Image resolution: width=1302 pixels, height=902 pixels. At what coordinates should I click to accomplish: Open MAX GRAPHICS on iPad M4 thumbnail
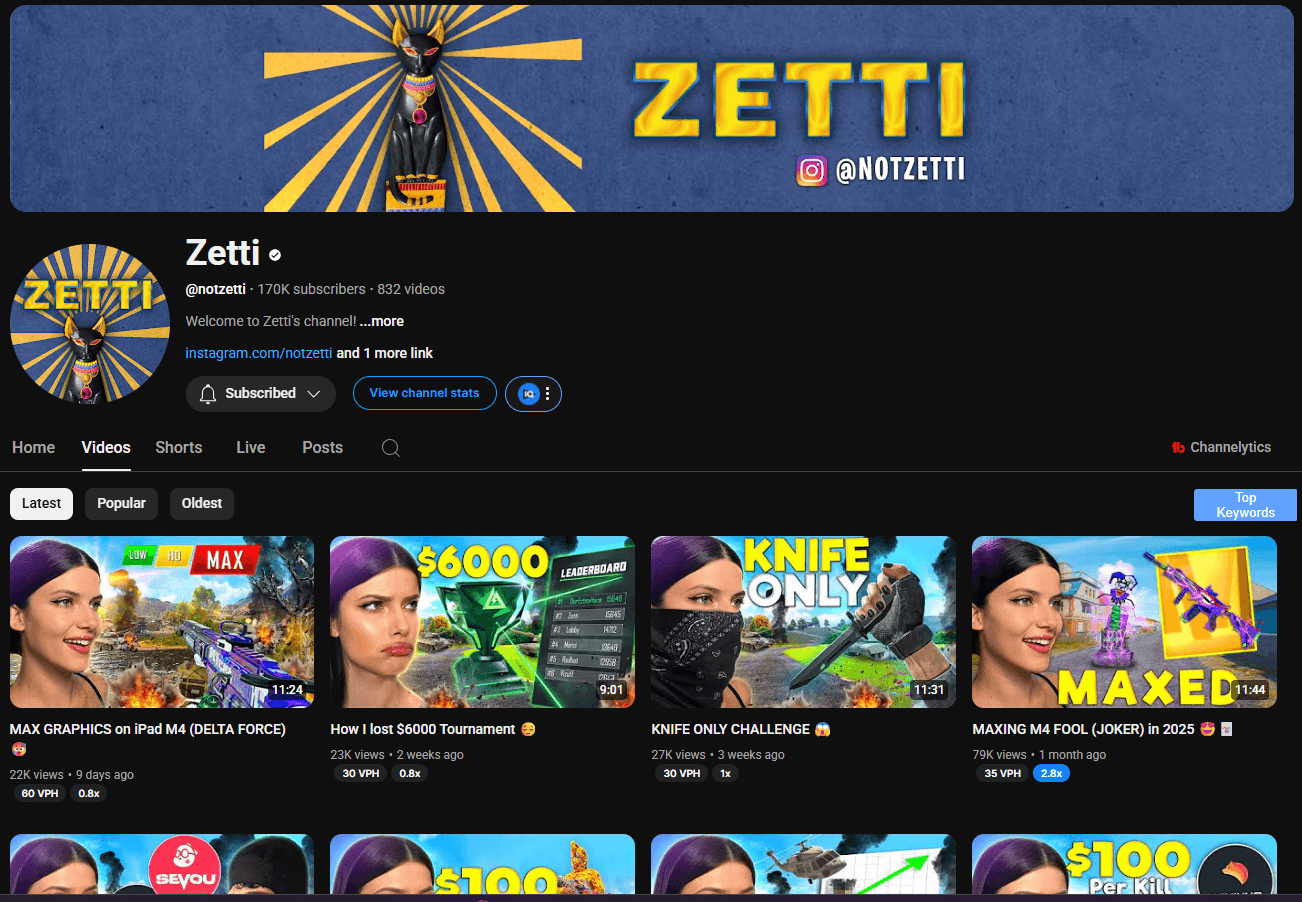pyautogui.click(x=162, y=622)
